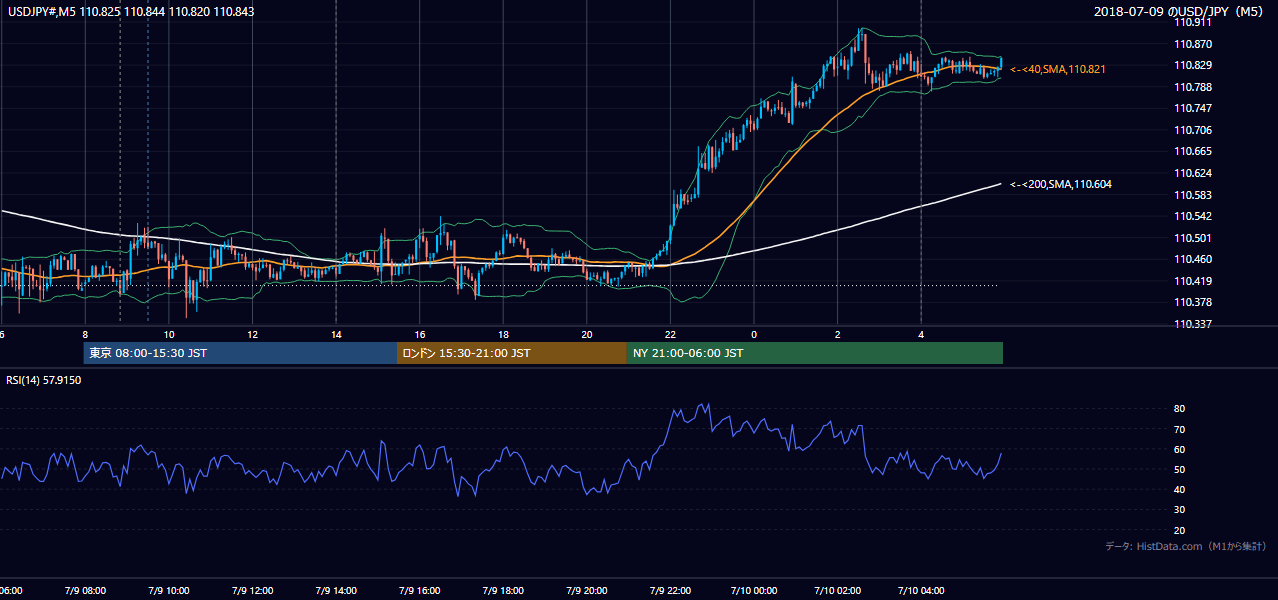
Task: Click RSI level 60 on the RSI scale
Action: [1180, 449]
